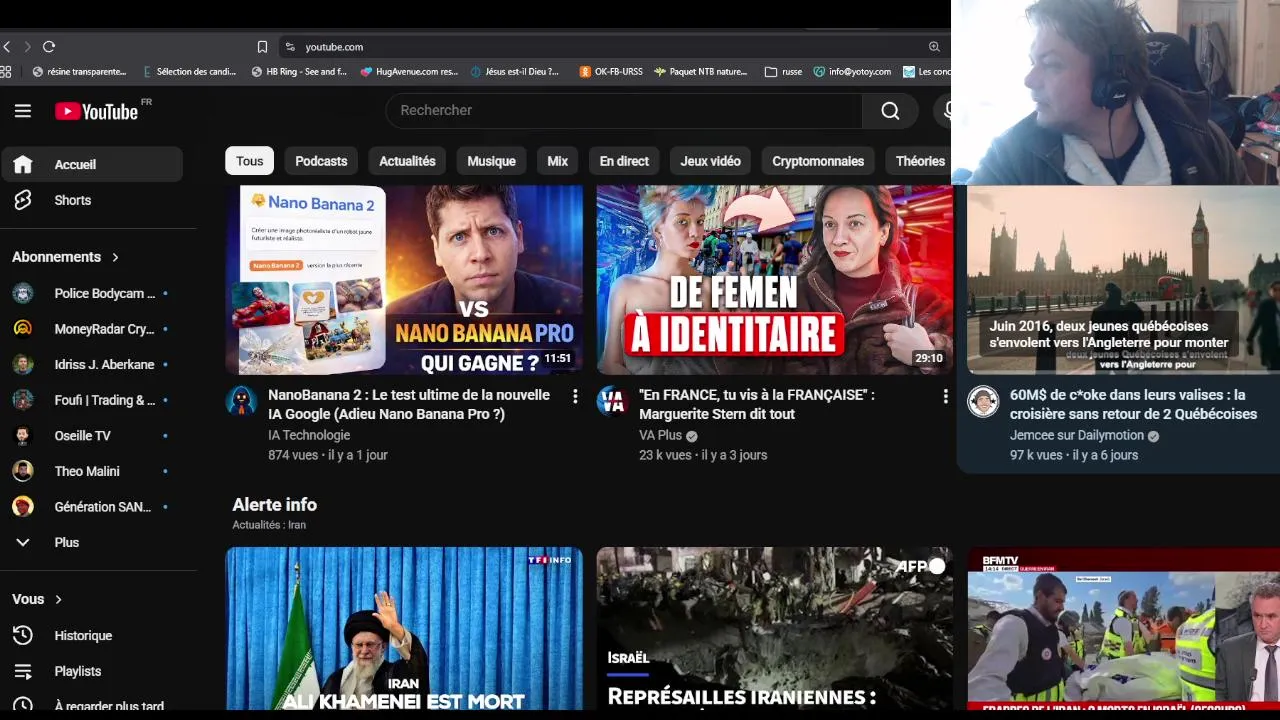
Task: Open NanoBanana 2 video title link
Action: pos(409,404)
